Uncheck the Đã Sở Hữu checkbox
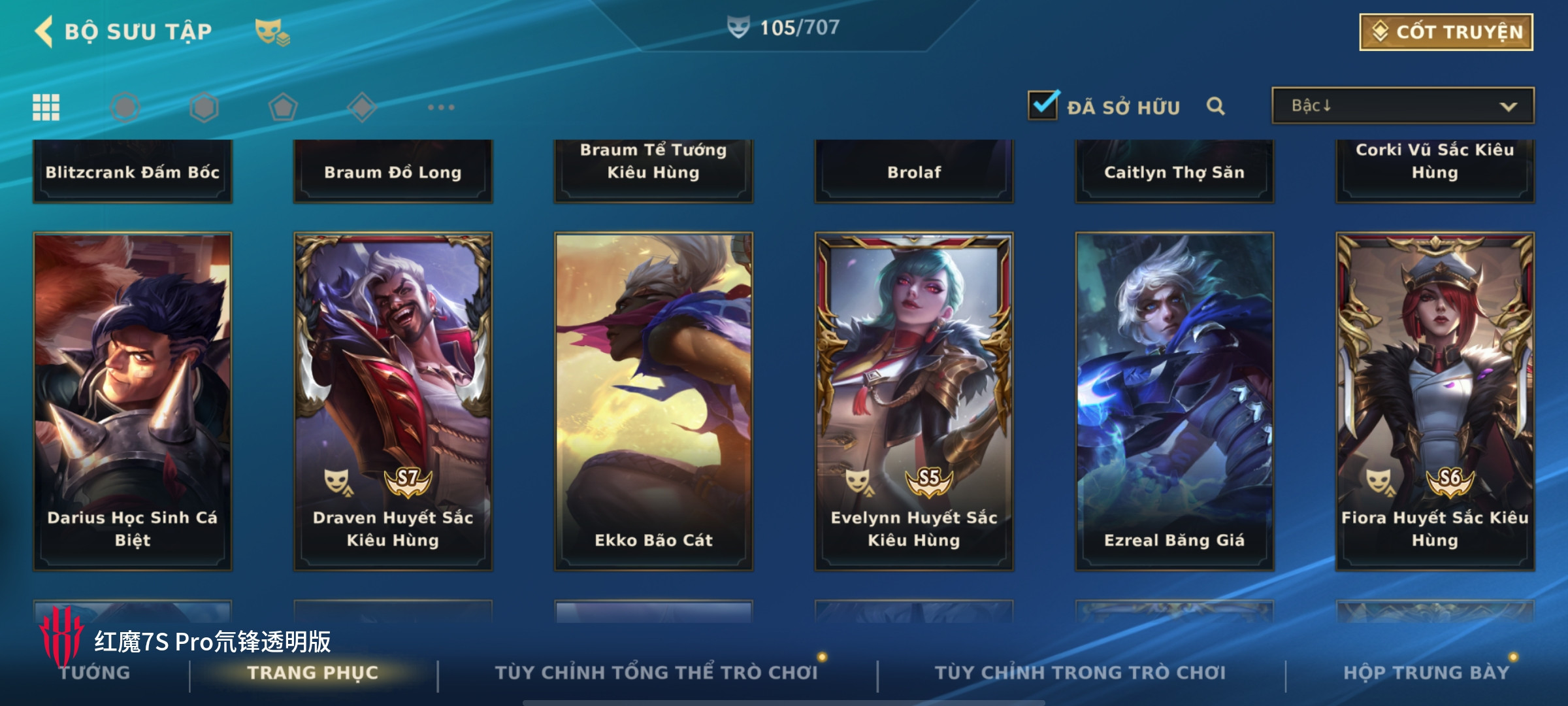 tap(1043, 105)
